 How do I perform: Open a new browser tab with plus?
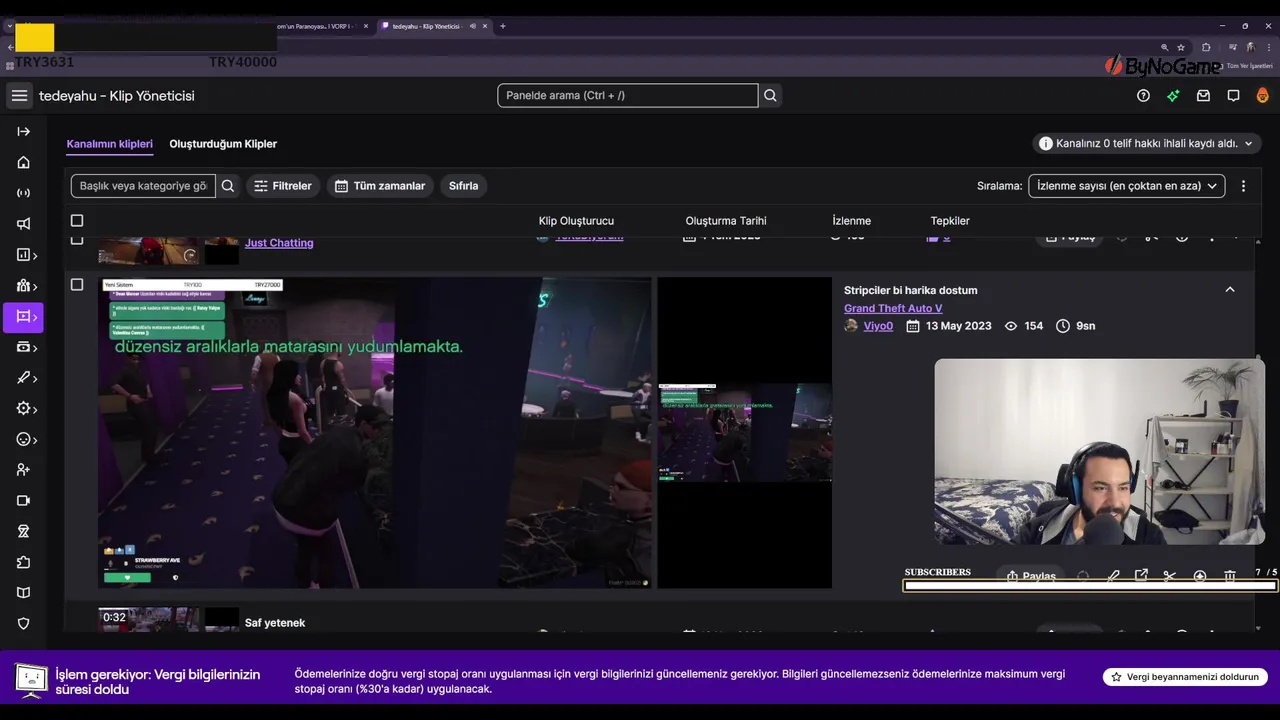502,26
